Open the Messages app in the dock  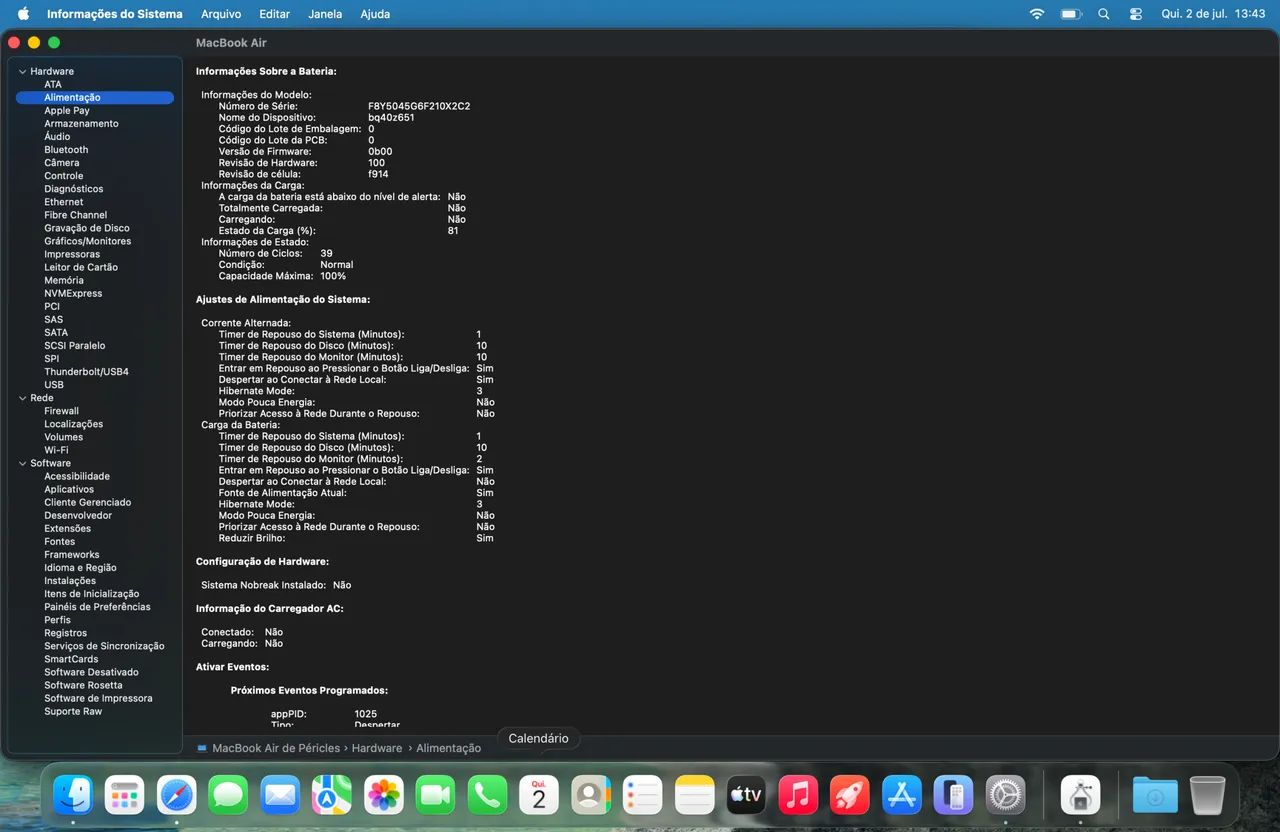point(228,796)
